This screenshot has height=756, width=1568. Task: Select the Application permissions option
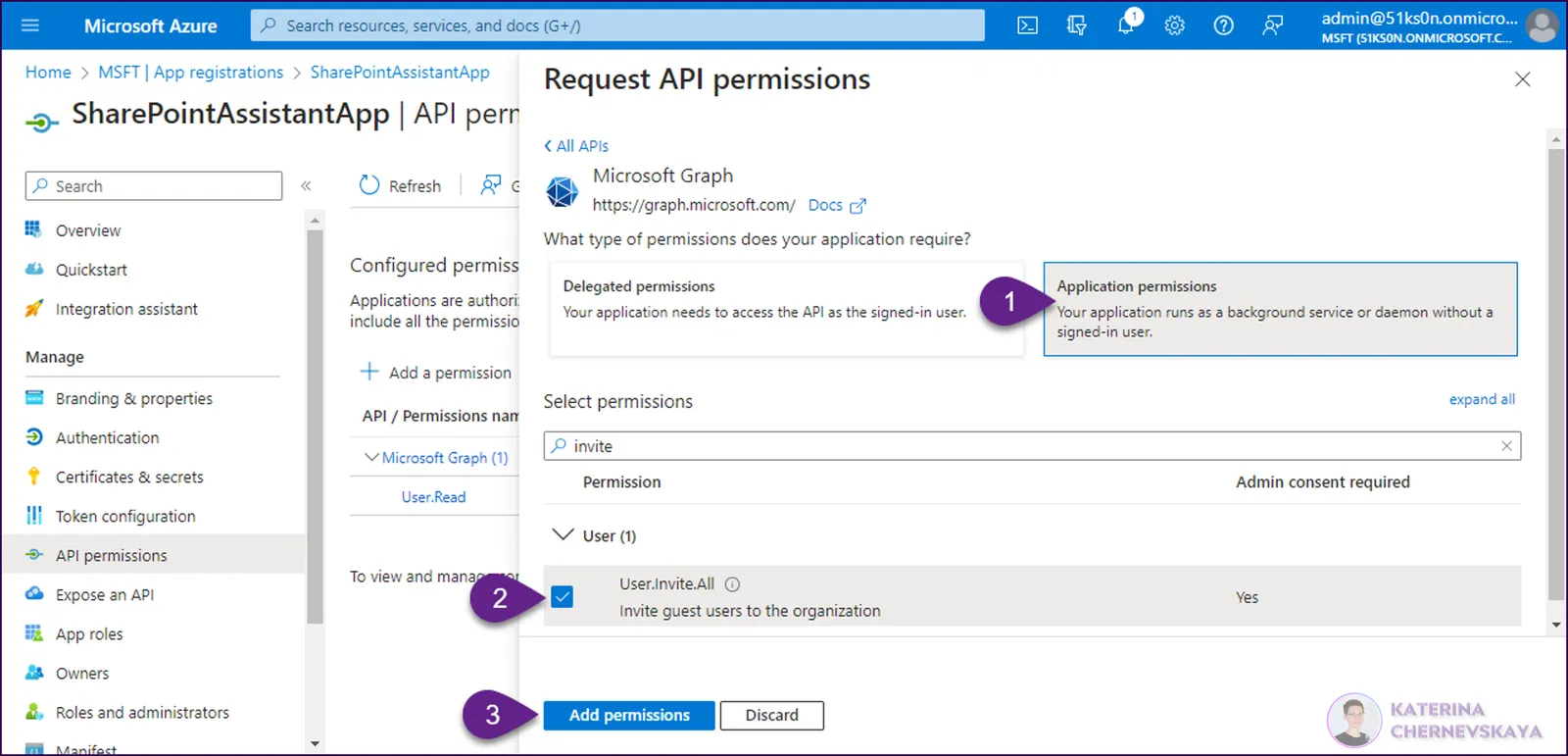tap(1280, 309)
